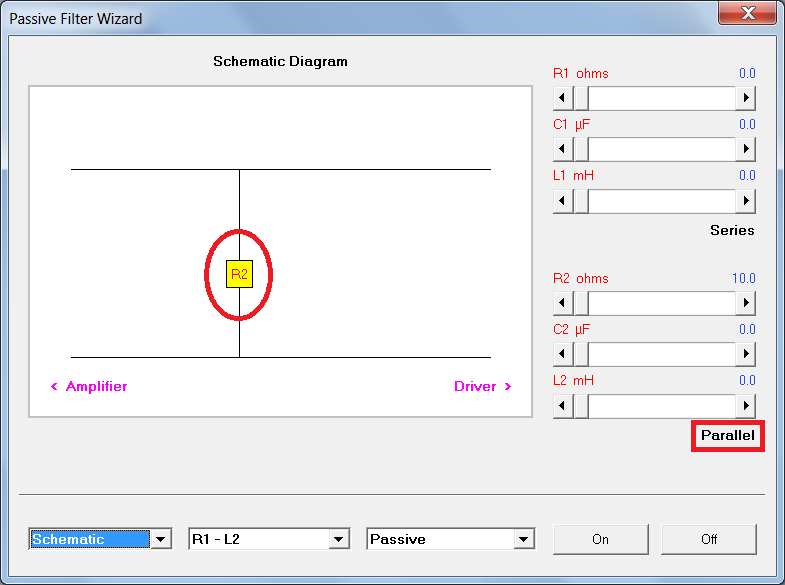Click the R2 ohms slider thumb
Viewport: 785px width, 585px height.
pyautogui.click(x=581, y=303)
